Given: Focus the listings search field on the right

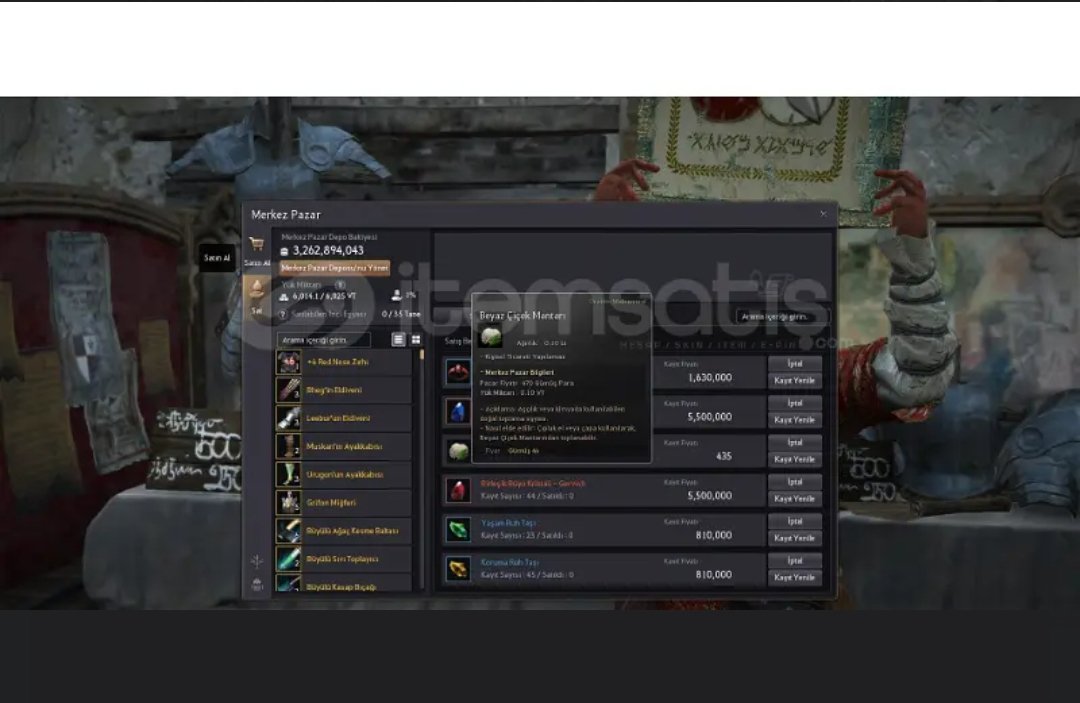Looking at the screenshot, I should pyautogui.click(x=782, y=317).
